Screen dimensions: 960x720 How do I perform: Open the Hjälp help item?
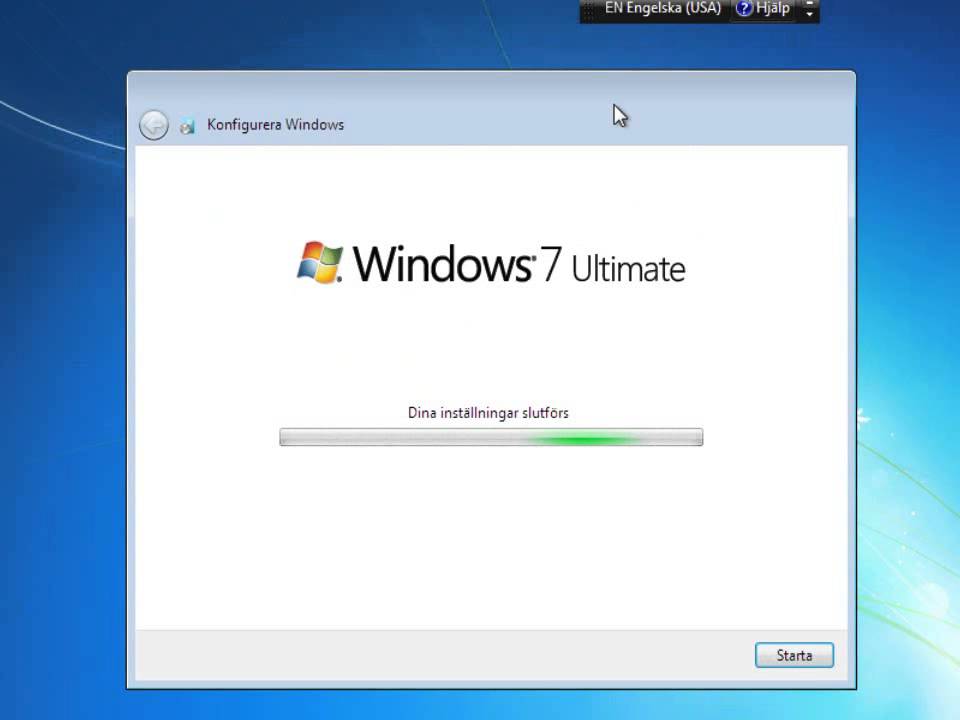tap(762, 9)
